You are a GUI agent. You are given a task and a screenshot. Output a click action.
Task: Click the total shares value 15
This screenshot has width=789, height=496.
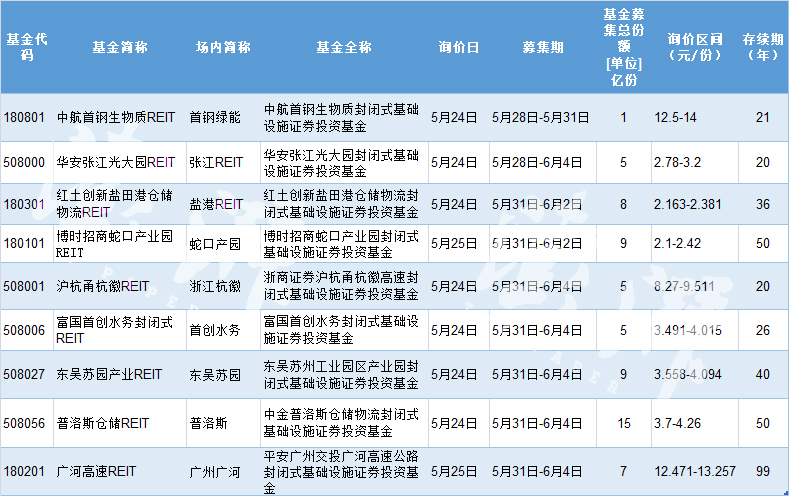coord(624,423)
